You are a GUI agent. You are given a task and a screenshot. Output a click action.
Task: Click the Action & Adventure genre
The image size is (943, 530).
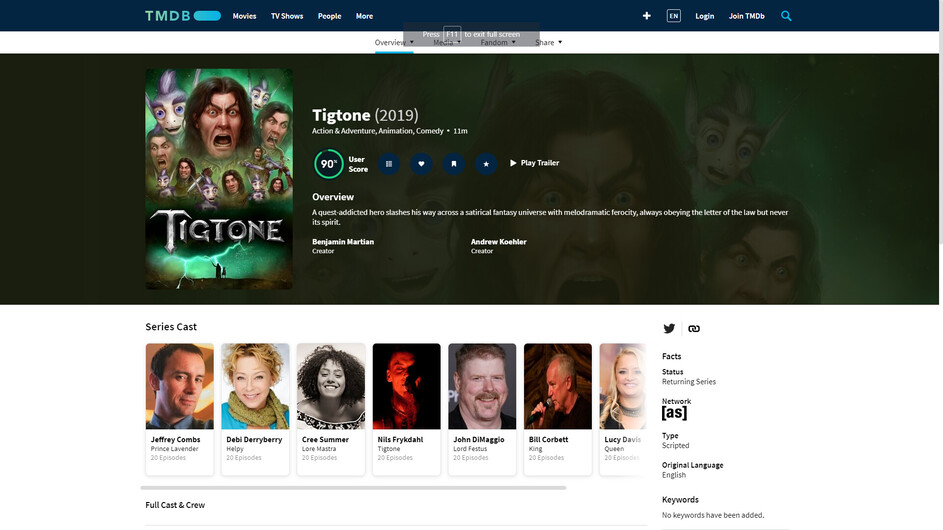pos(343,131)
